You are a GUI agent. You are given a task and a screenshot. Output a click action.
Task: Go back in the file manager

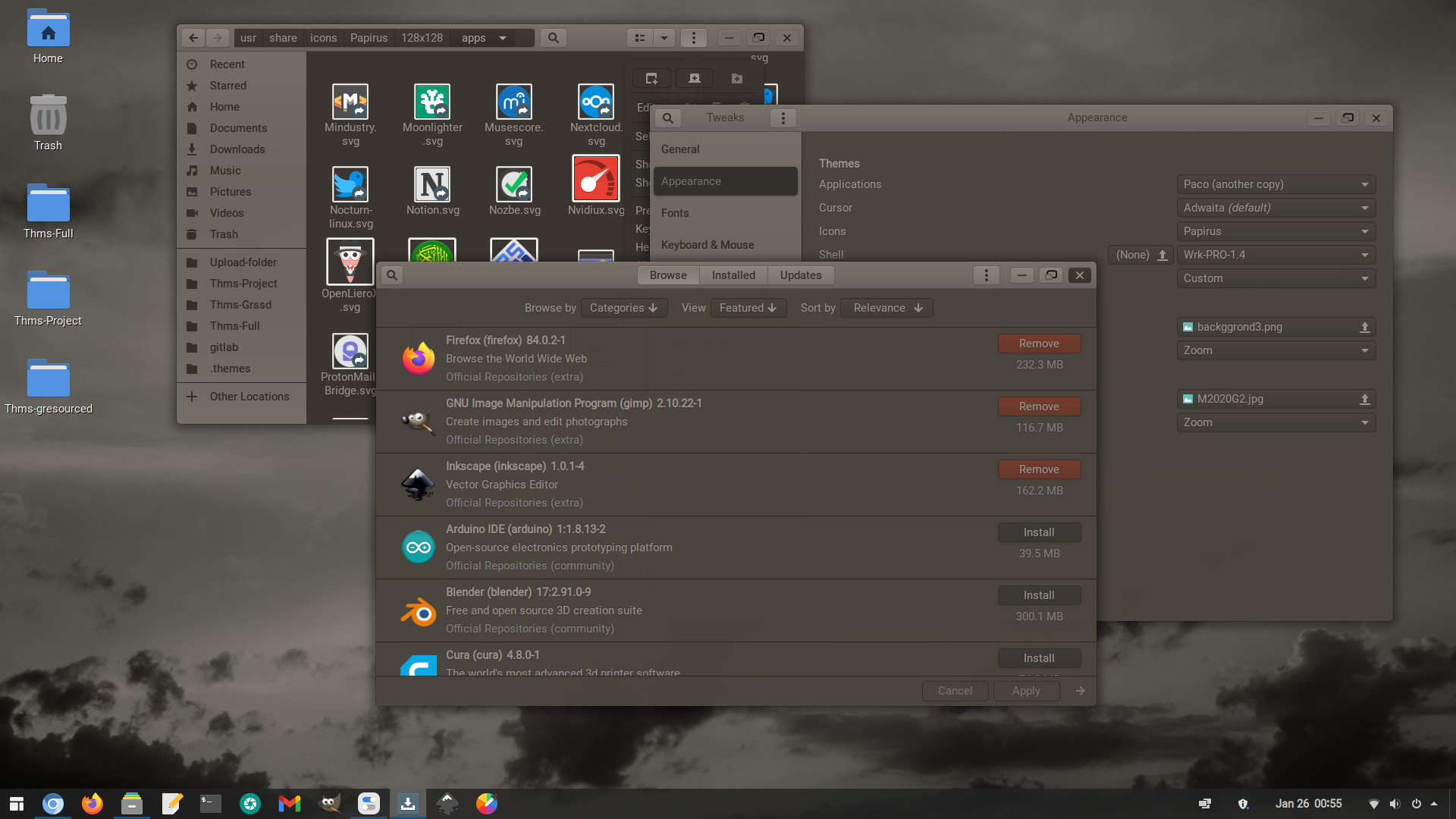click(x=193, y=38)
